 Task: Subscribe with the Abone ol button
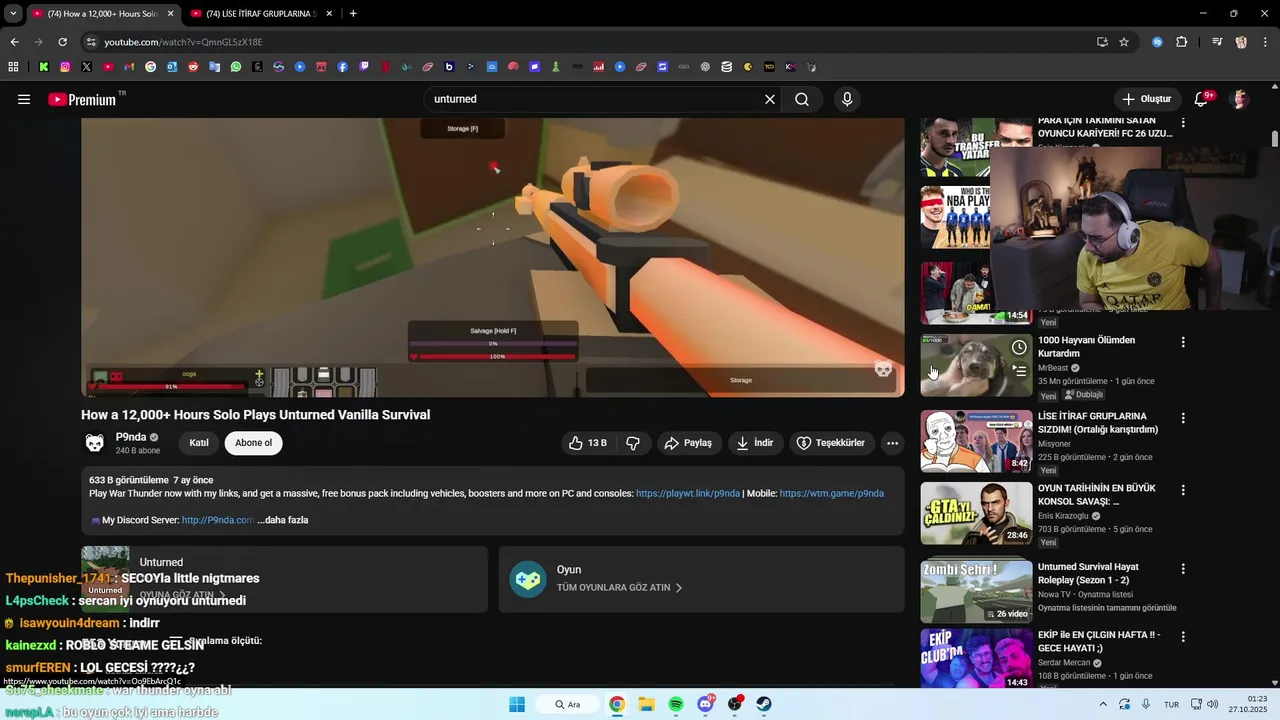[253, 443]
